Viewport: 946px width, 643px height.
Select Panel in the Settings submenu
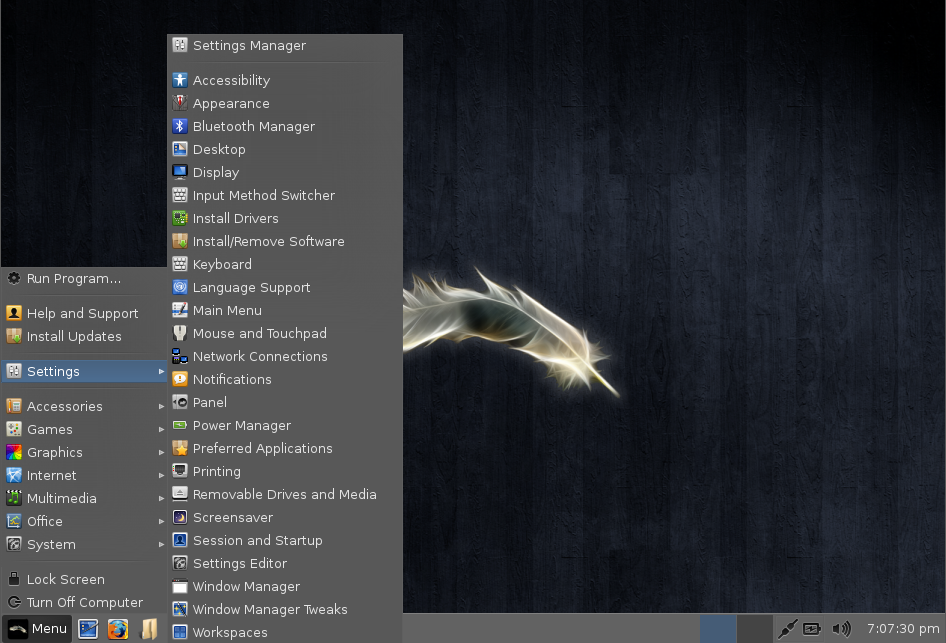(285, 402)
